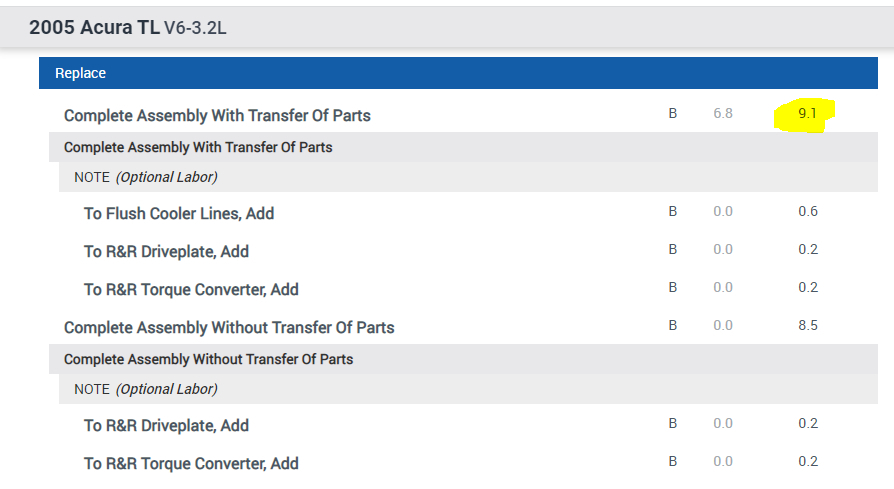
Task: Click the 8.5 labor time value
Action: pyautogui.click(x=808, y=326)
